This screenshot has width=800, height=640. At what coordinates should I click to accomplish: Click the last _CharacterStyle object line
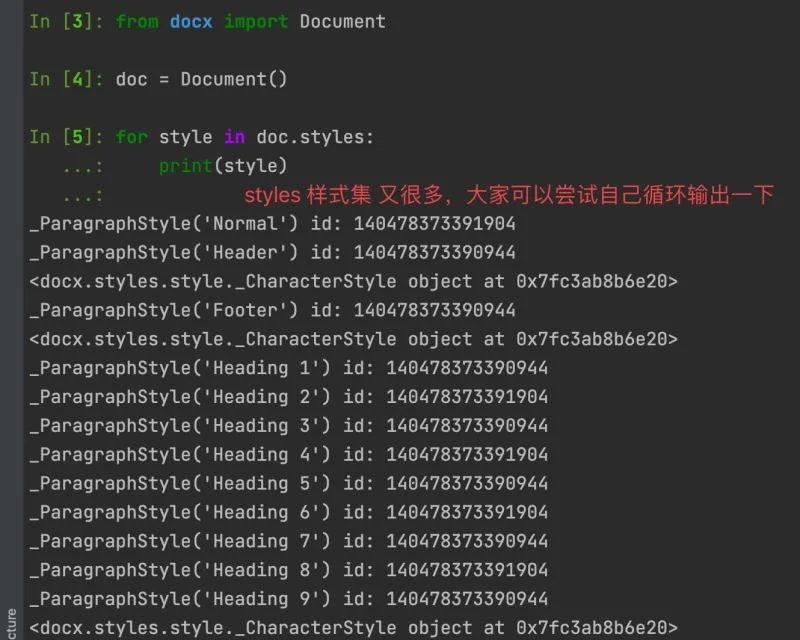[354, 628]
